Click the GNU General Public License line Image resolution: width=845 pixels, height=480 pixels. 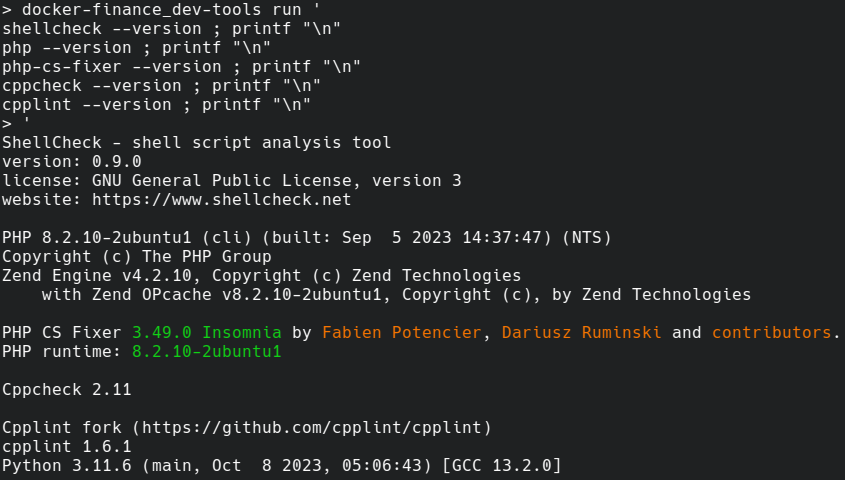231,180
